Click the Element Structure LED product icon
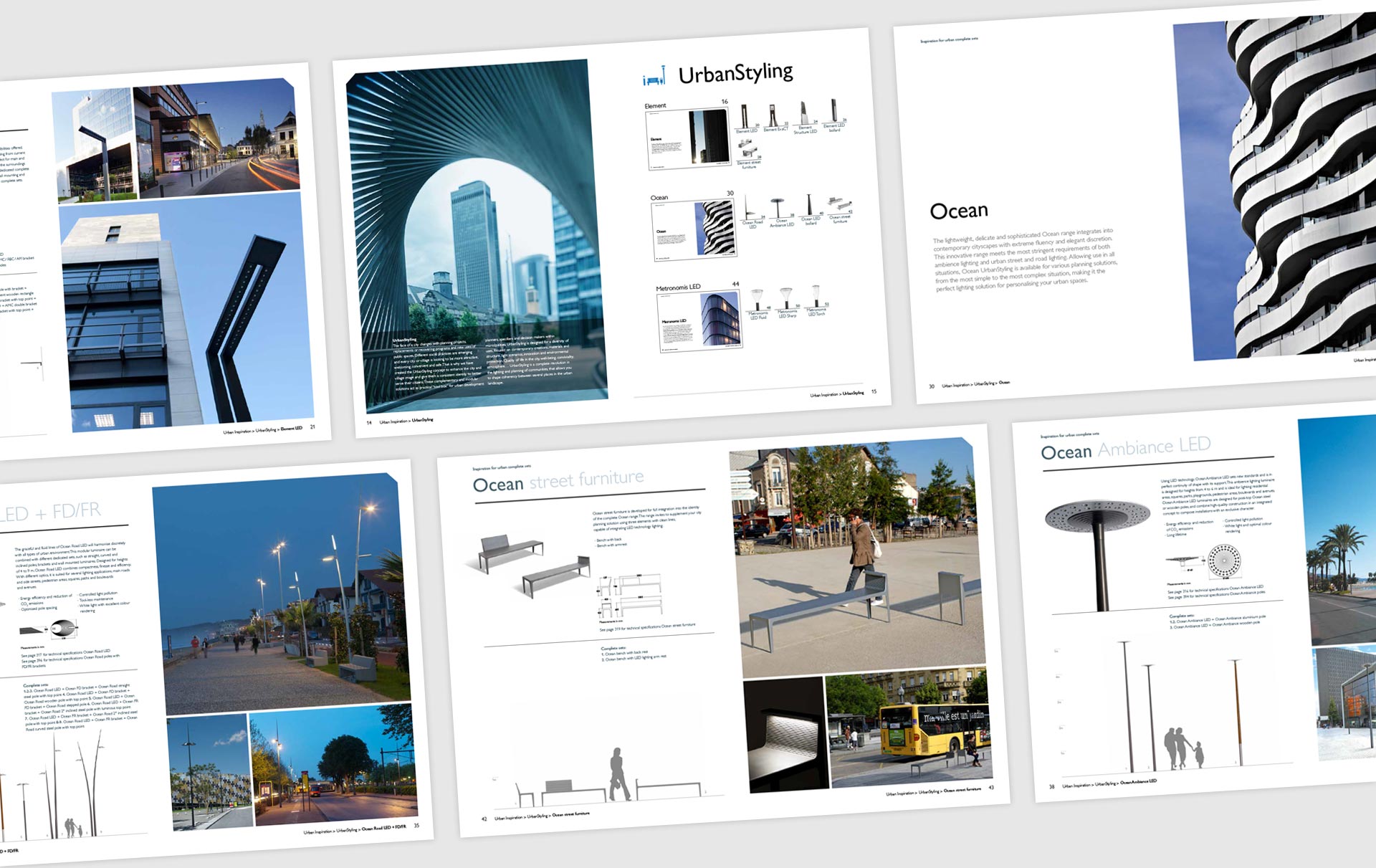This screenshot has width=1376, height=868. 804,114
